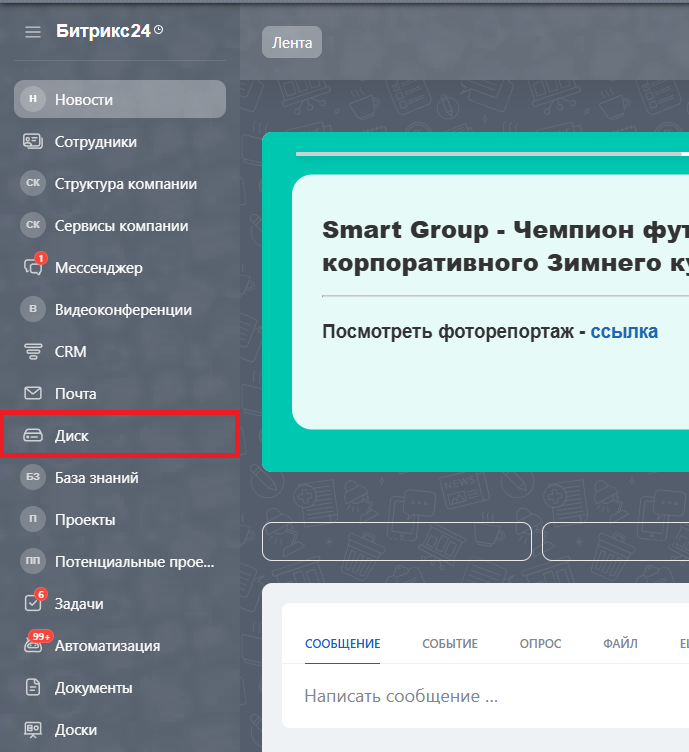The height and width of the screenshot is (752, 689).
Task: Open Структура компании menu item
Action: click(120, 183)
